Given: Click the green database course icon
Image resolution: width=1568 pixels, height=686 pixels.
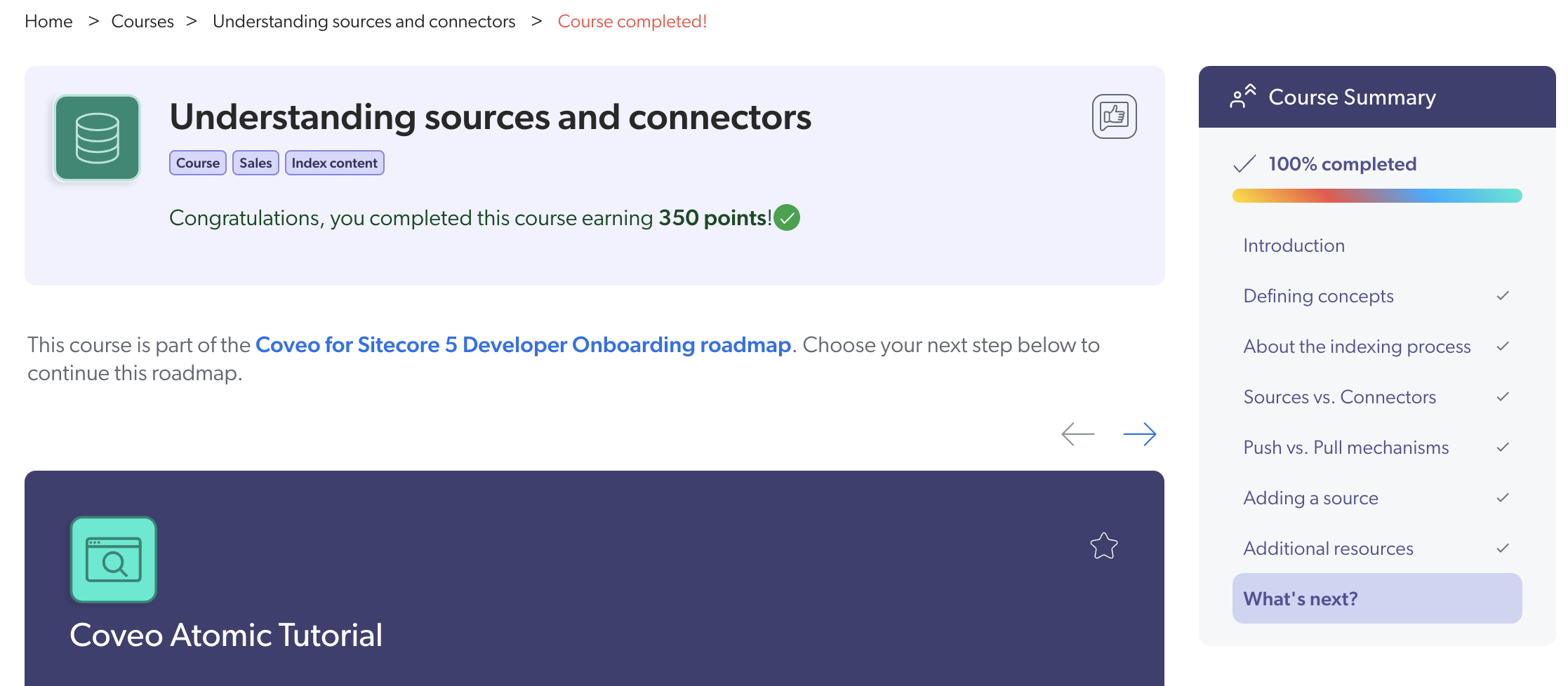Looking at the screenshot, I should 98,138.
